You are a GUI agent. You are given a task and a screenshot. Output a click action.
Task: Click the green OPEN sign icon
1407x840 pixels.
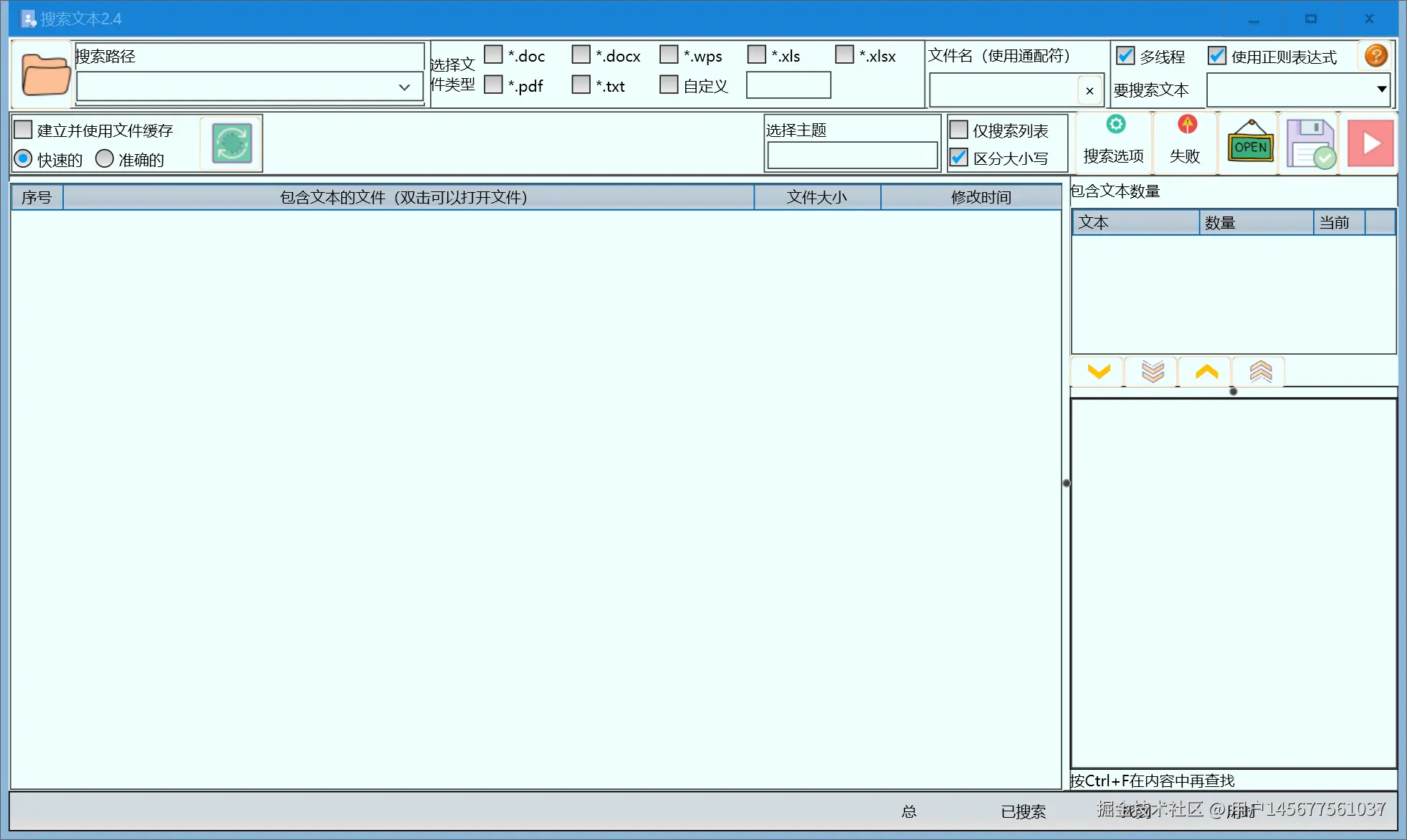(x=1250, y=144)
